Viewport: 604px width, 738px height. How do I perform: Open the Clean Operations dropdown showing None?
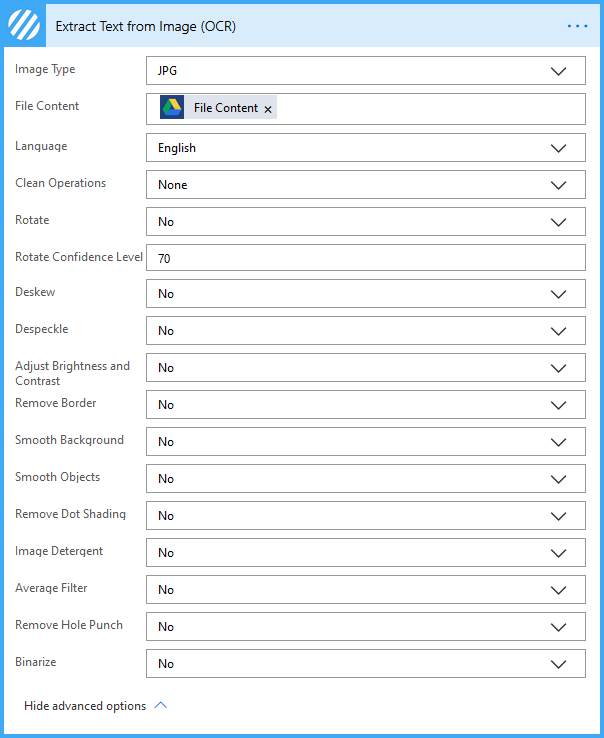tap(366, 184)
